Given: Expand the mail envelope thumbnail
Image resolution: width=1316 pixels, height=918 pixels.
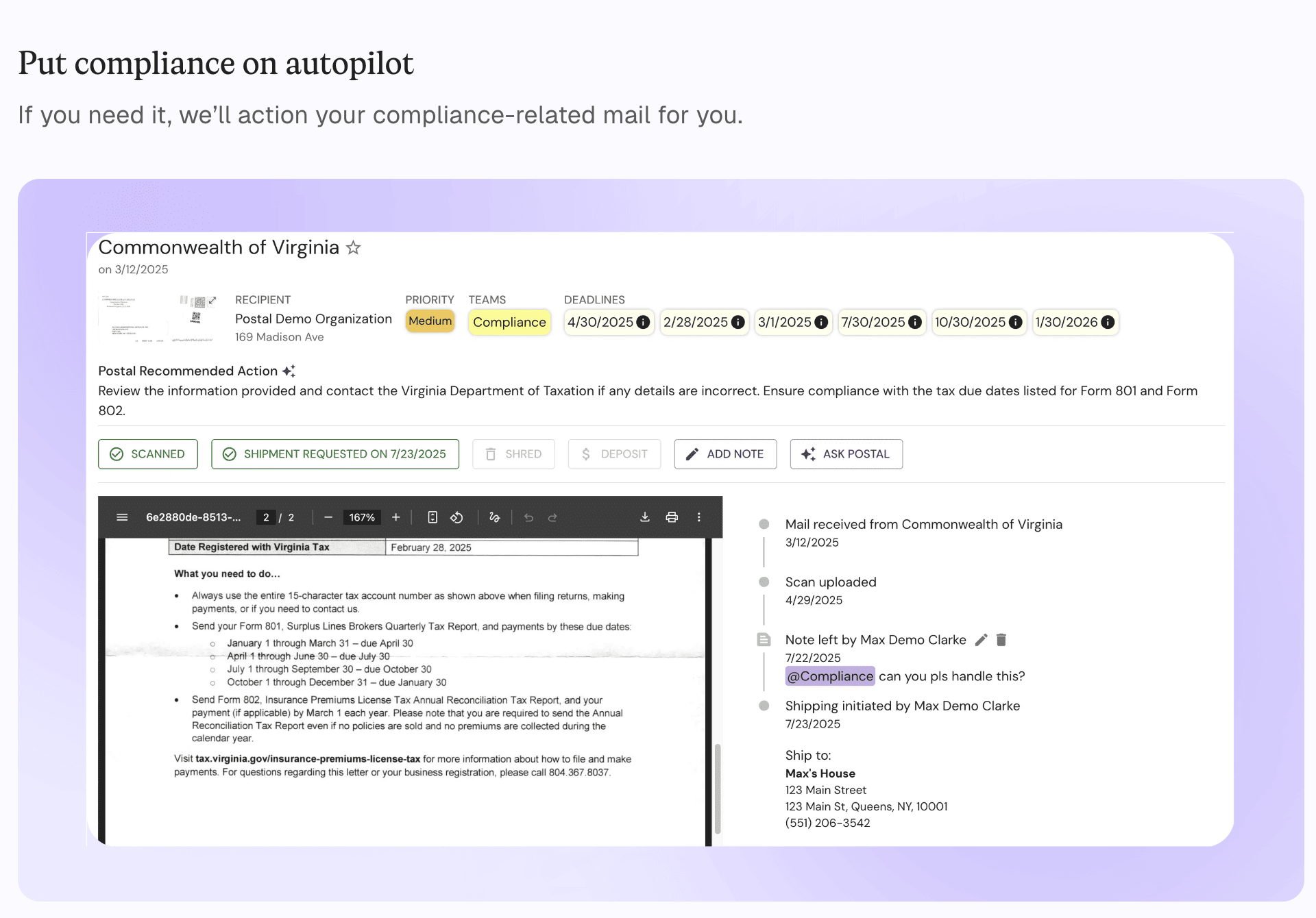Looking at the screenshot, I should (x=212, y=301).
